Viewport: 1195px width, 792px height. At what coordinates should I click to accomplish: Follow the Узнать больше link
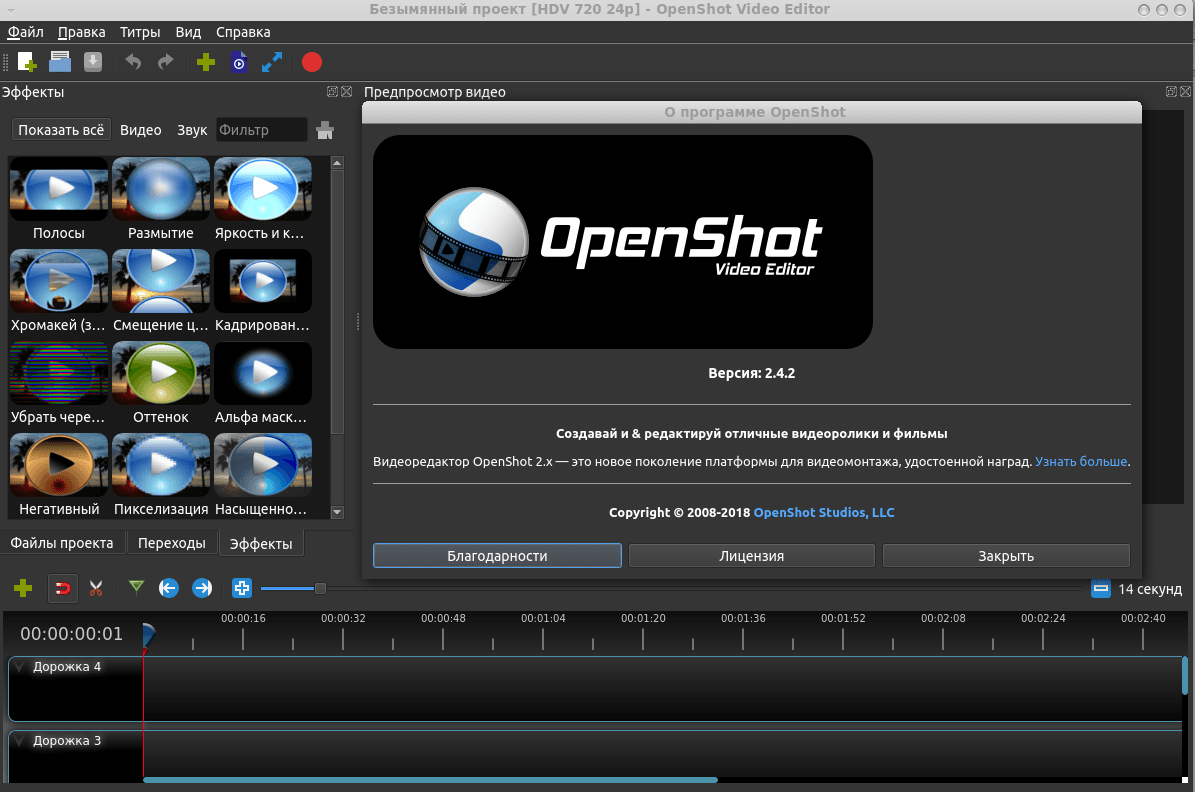coord(1081,461)
